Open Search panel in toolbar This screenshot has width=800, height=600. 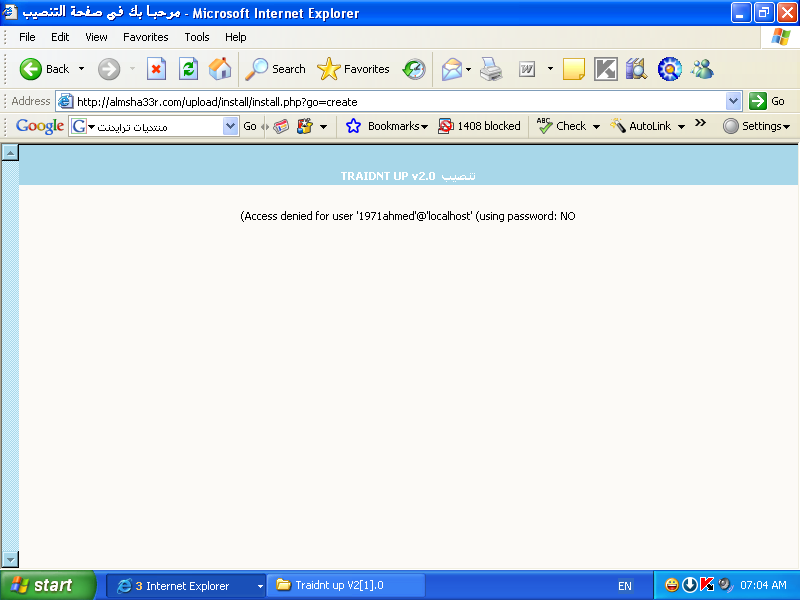[276, 69]
